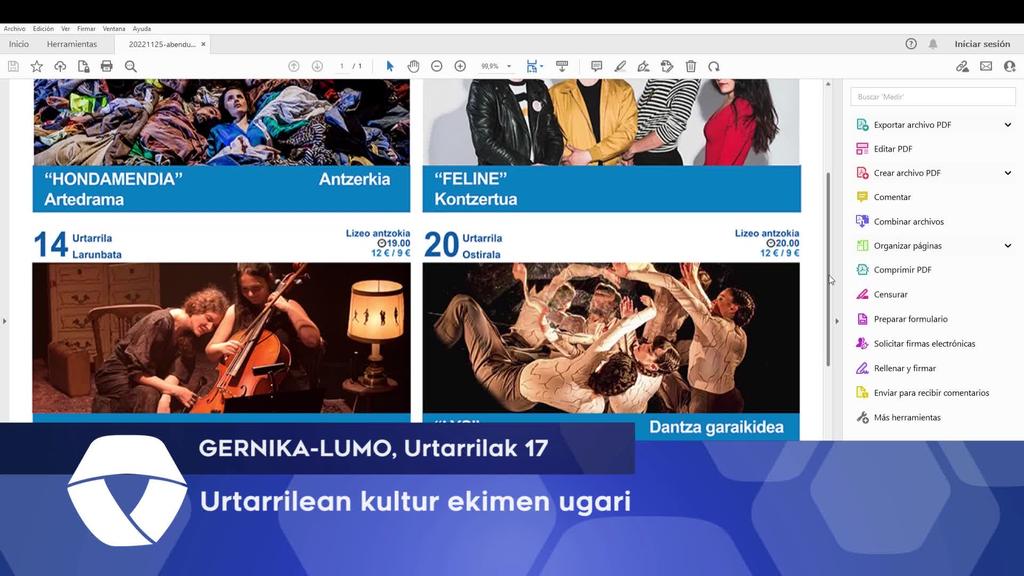Screen dimensions: 1024x576
Task: Open Enviar para recibir comentarios
Action: pos(931,392)
